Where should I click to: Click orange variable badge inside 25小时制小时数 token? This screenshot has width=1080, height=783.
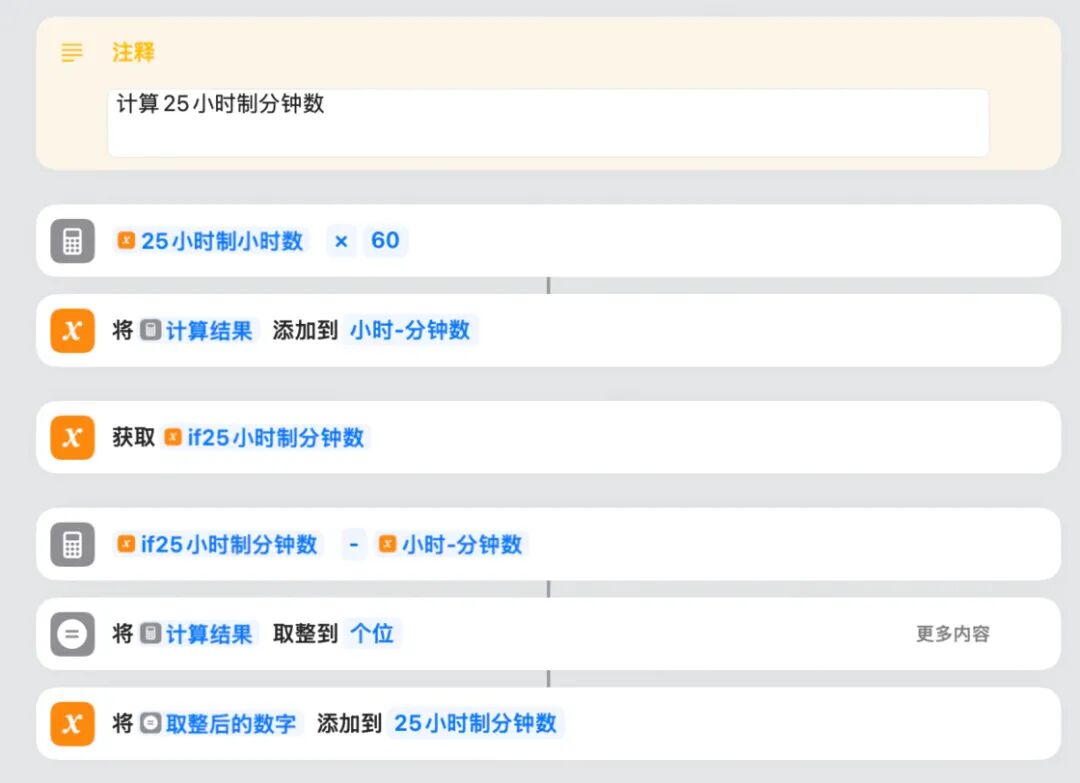pos(126,240)
